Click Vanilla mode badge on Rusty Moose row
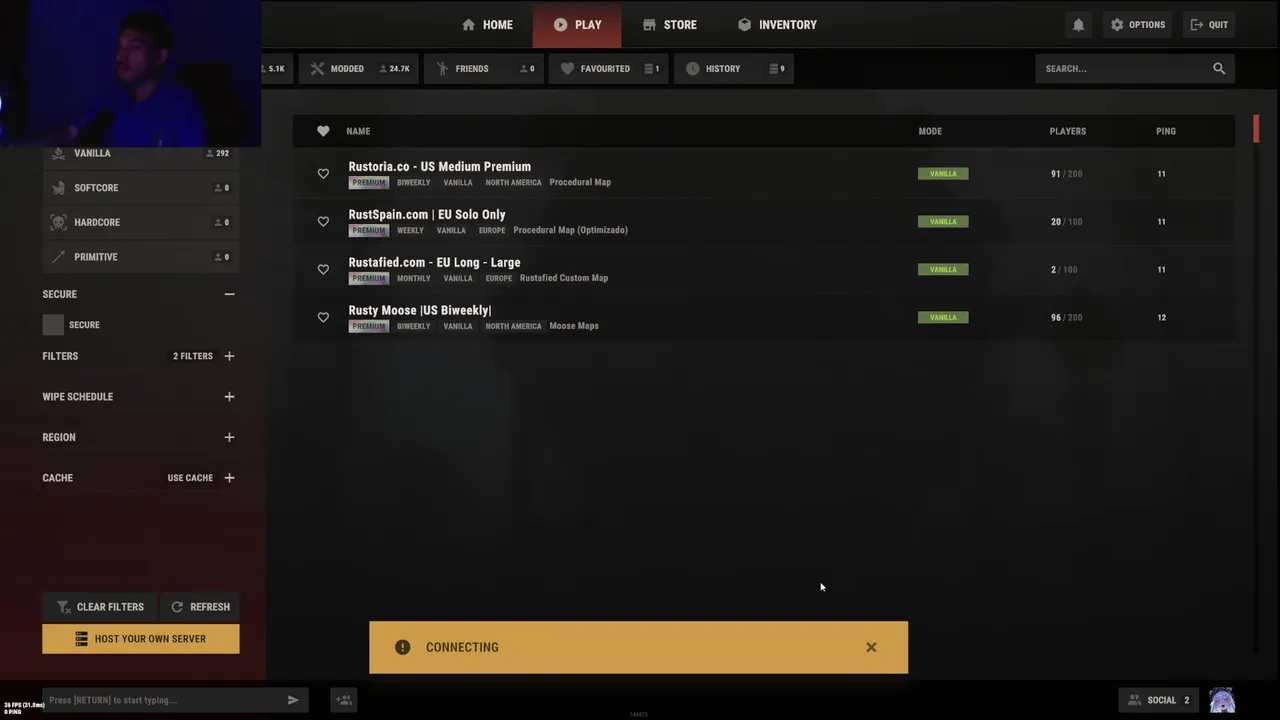This screenshot has height=720, width=1280. [x=943, y=318]
